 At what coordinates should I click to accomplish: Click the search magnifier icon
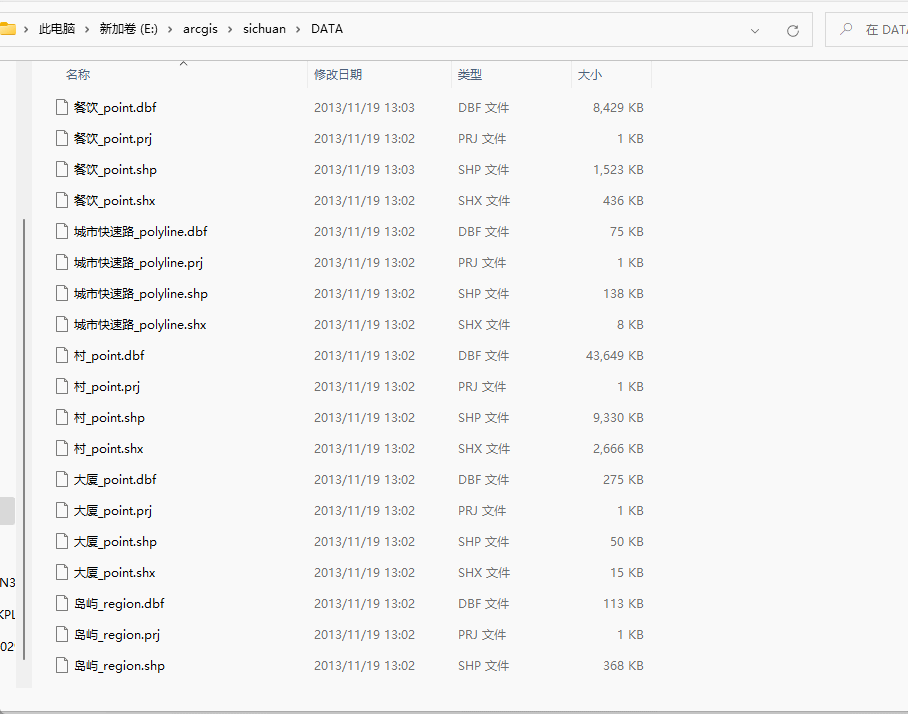846,29
